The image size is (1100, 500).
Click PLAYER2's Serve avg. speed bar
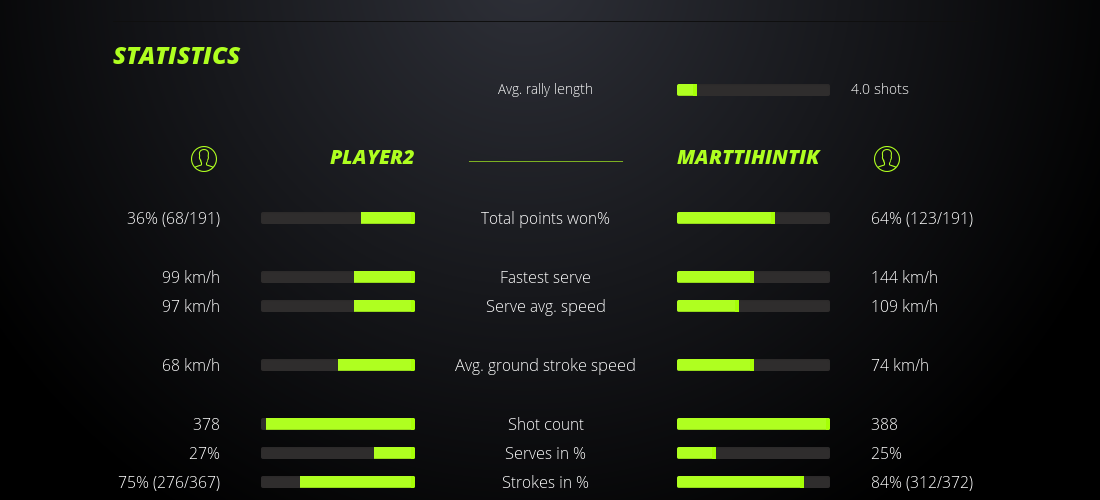pos(338,306)
